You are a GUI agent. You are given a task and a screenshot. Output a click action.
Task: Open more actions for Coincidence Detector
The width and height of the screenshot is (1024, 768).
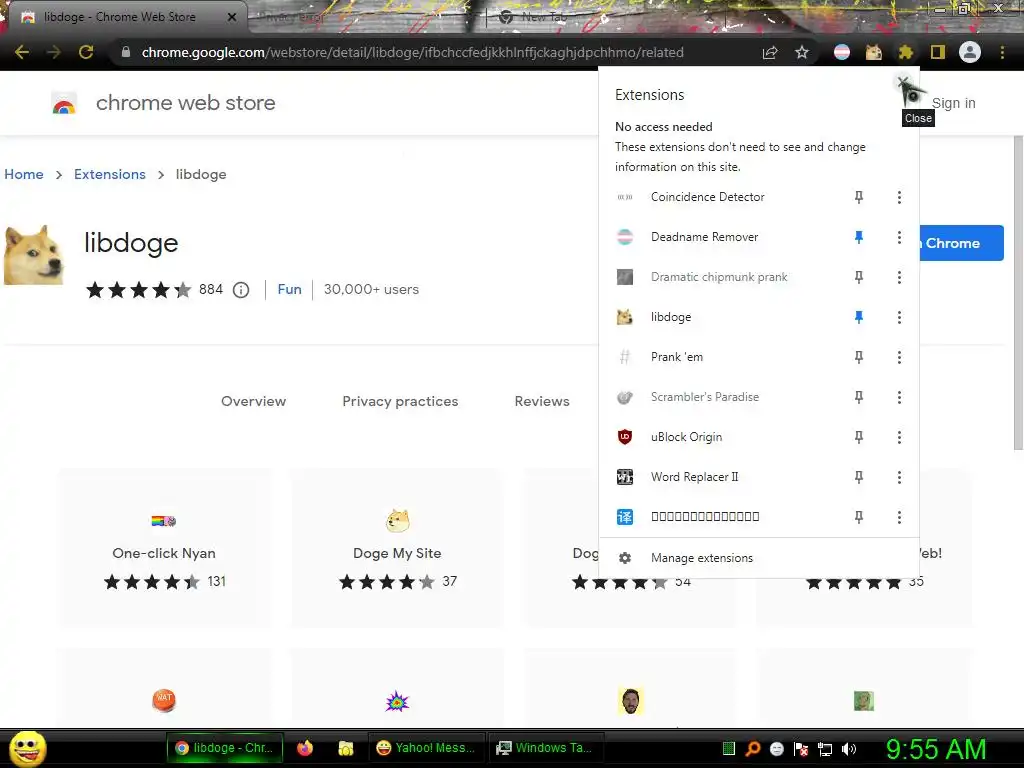click(x=899, y=197)
